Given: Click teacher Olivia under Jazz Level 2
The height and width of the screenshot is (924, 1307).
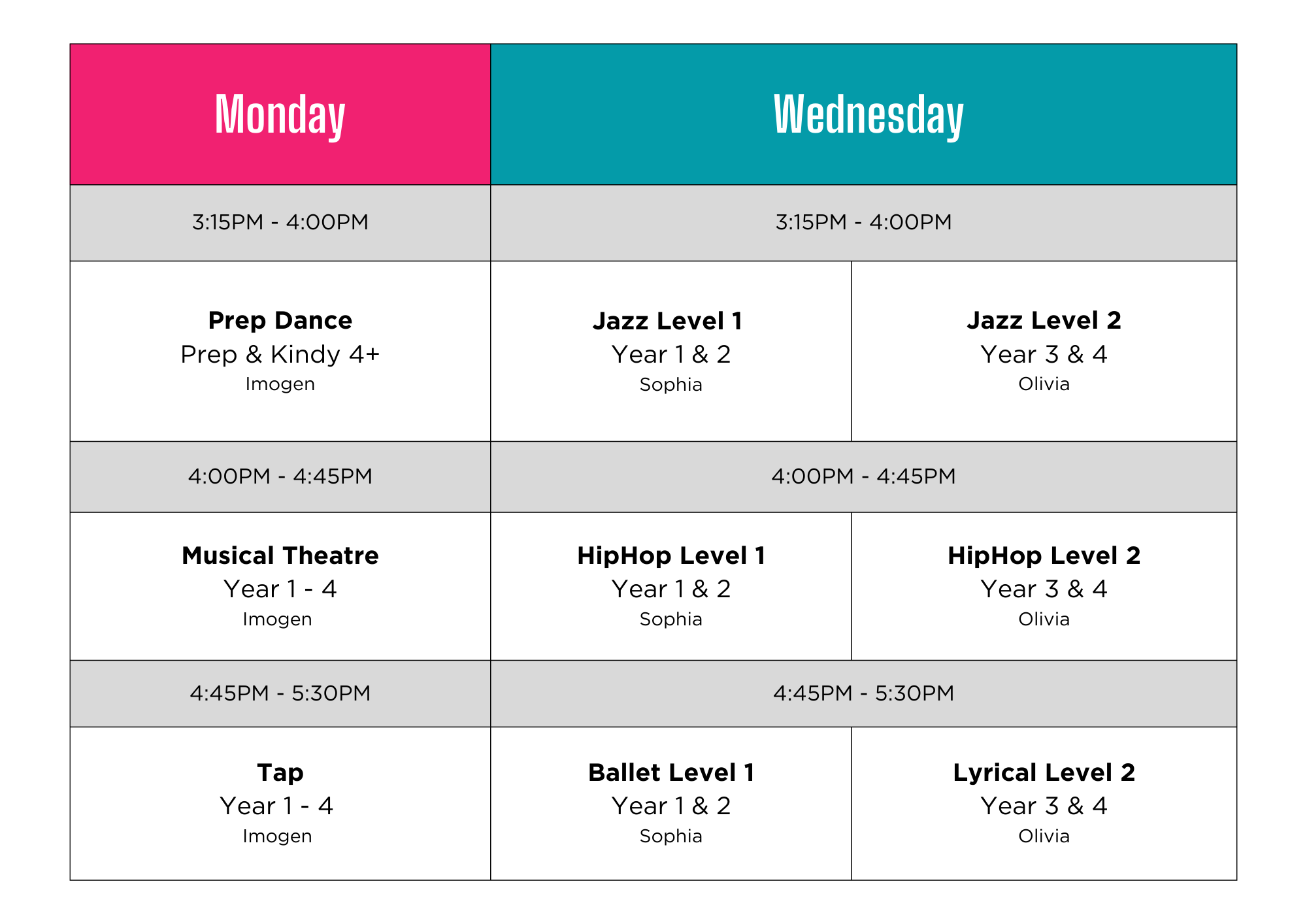Looking at the screenshot, I should [1044, 384].
